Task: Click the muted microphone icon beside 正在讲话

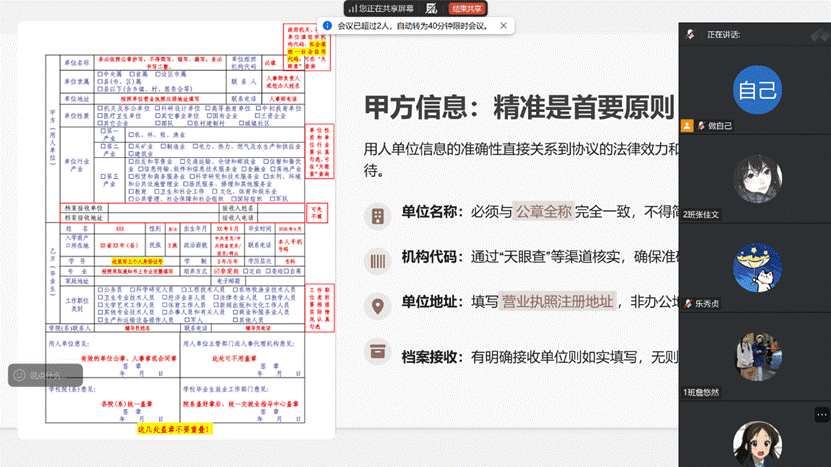Action: coord(689,34)
